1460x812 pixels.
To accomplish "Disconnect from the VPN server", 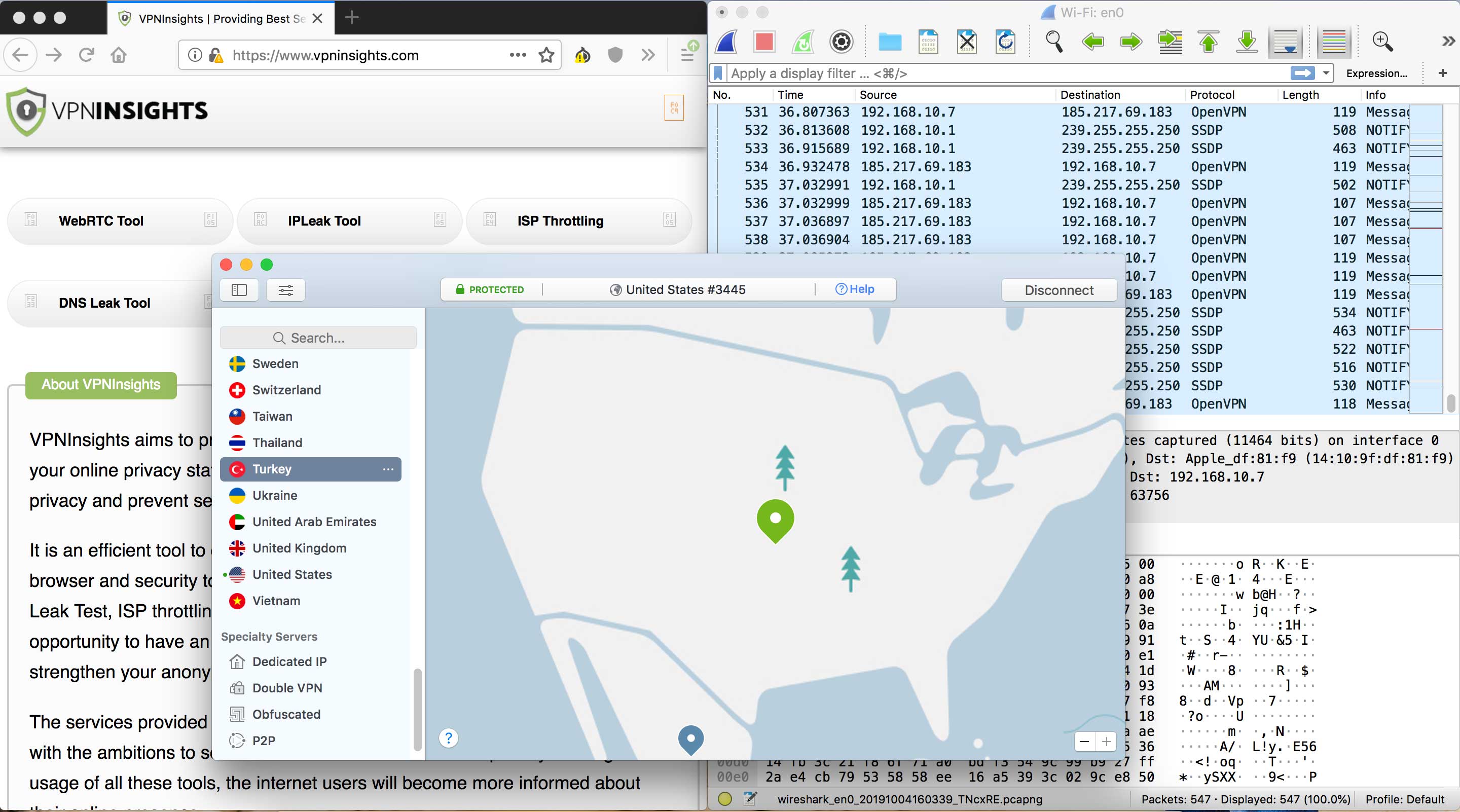I will tap(1058, 290).
